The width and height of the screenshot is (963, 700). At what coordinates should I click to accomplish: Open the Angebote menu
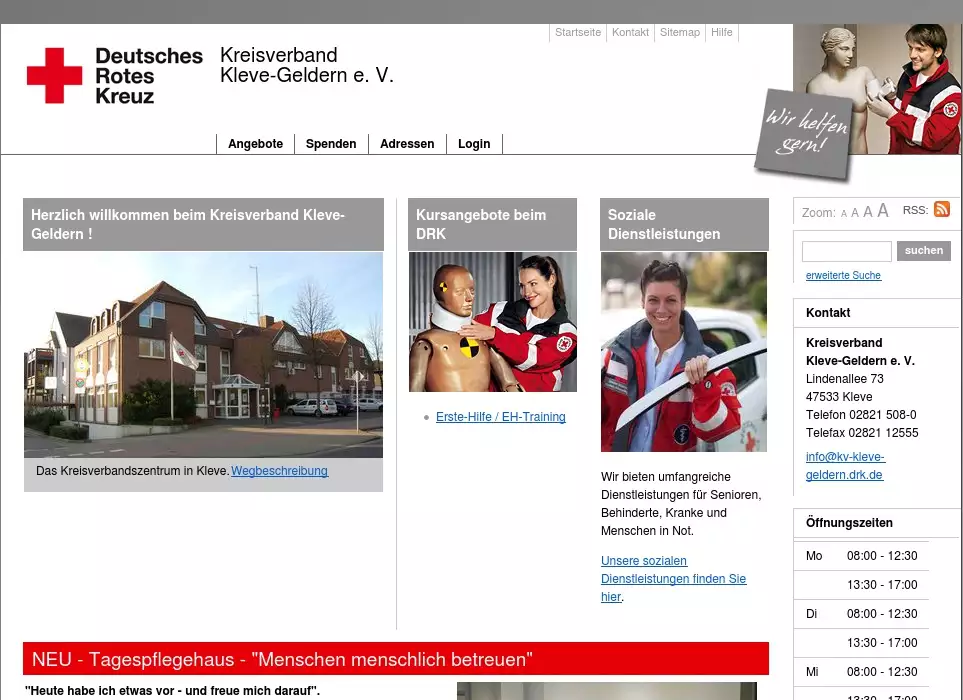coord(255,144)
